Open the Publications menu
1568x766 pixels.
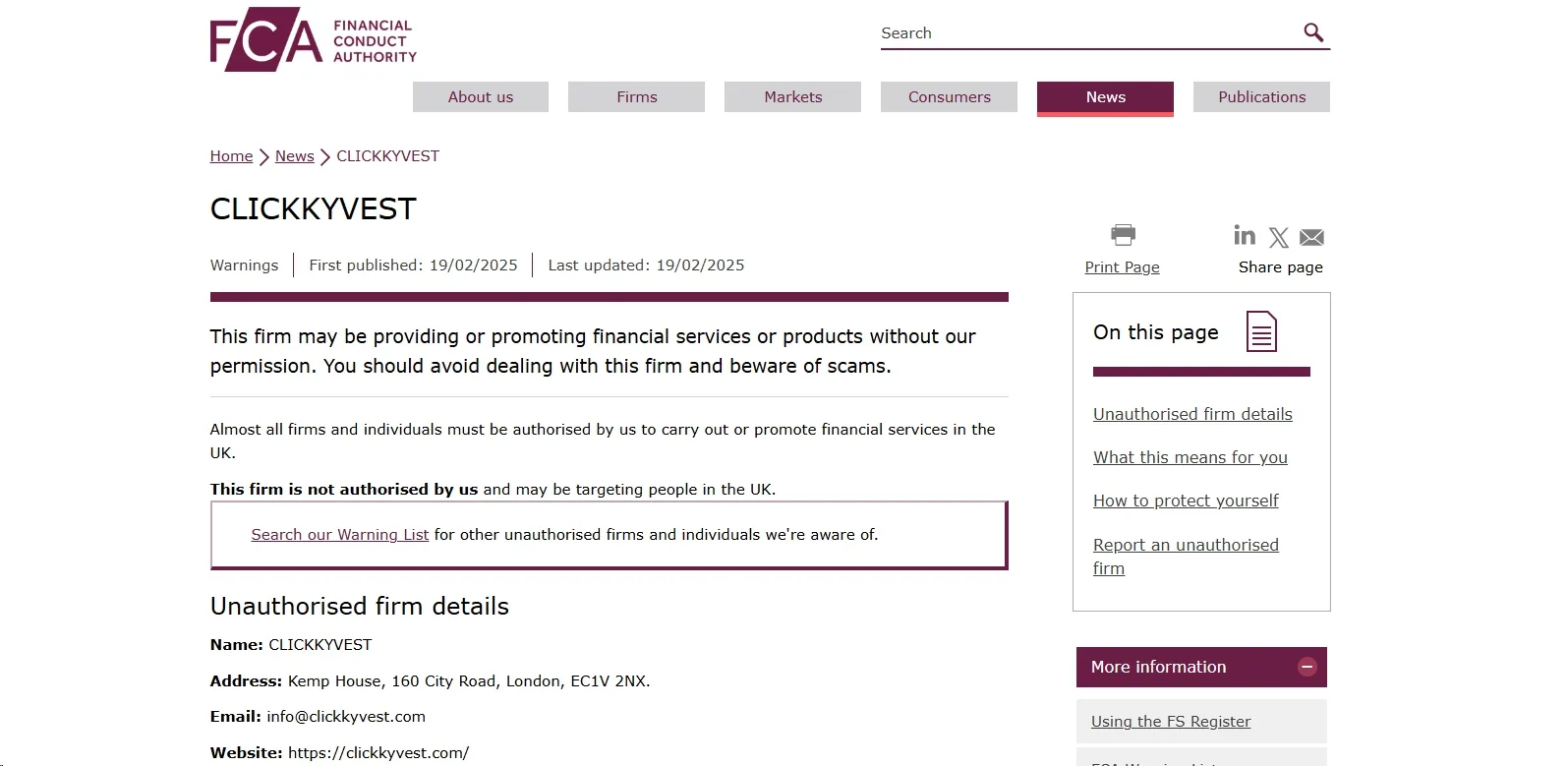[1262, 96]
